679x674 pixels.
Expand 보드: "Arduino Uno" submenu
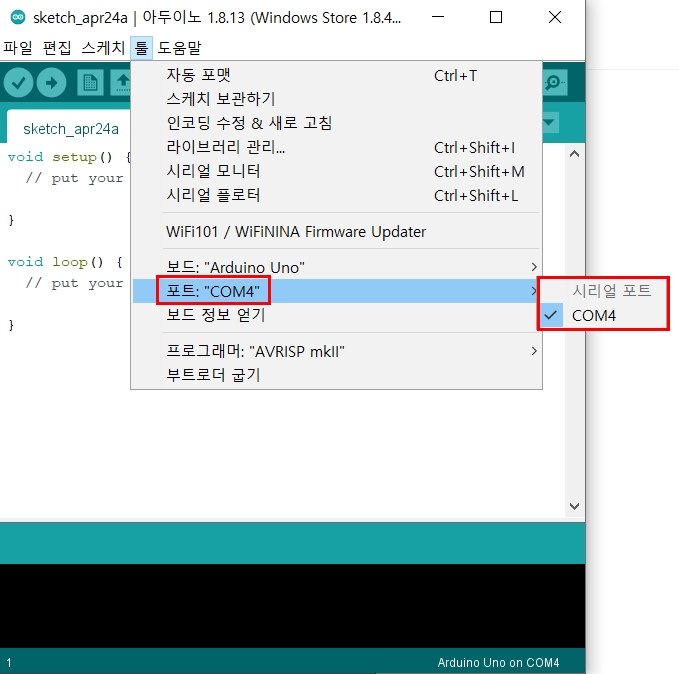(337, 267)
